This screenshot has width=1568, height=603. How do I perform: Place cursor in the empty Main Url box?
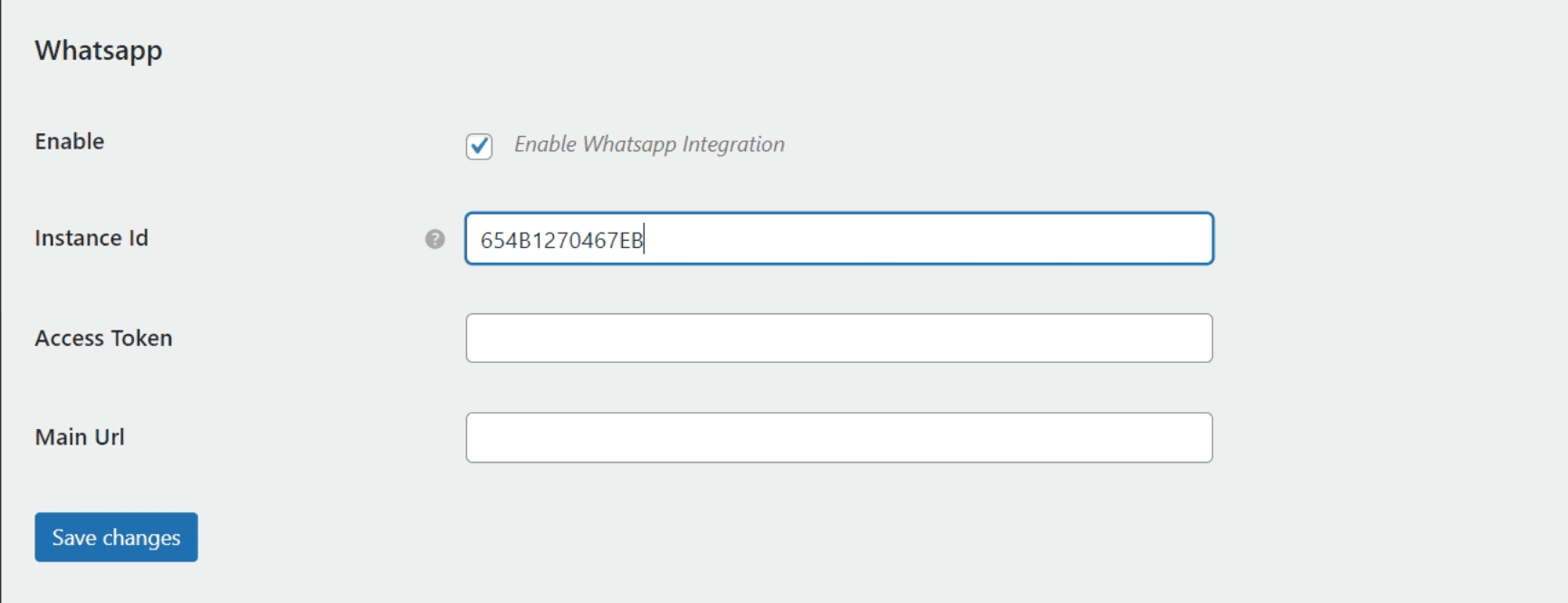click(838, 437)
